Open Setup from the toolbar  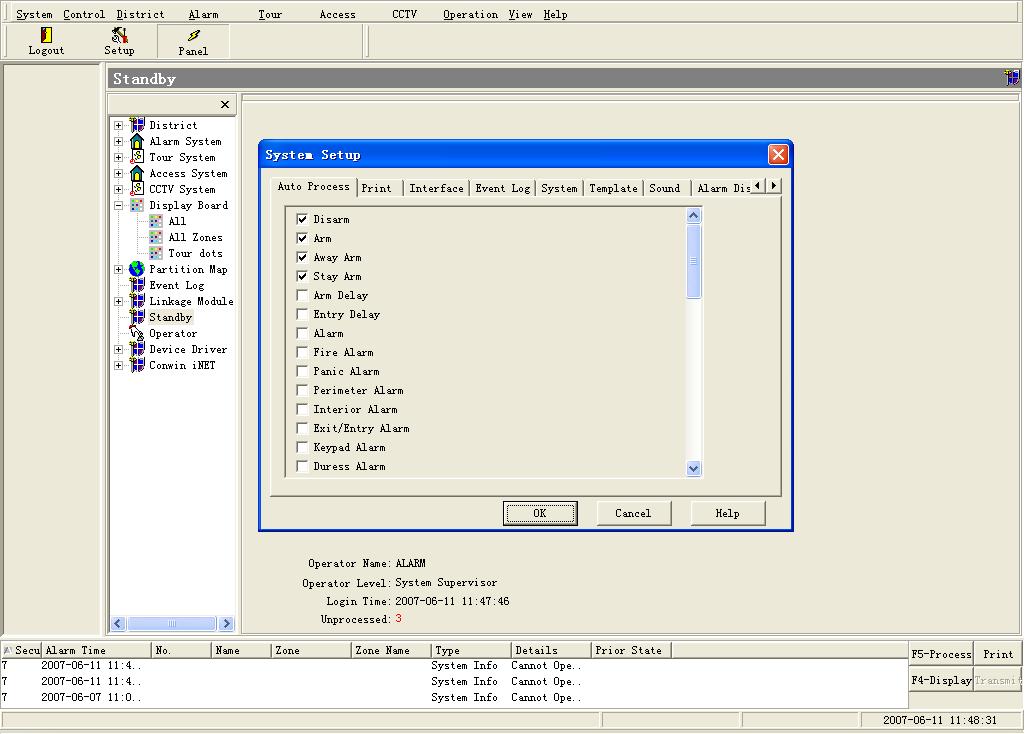point(119,41)
